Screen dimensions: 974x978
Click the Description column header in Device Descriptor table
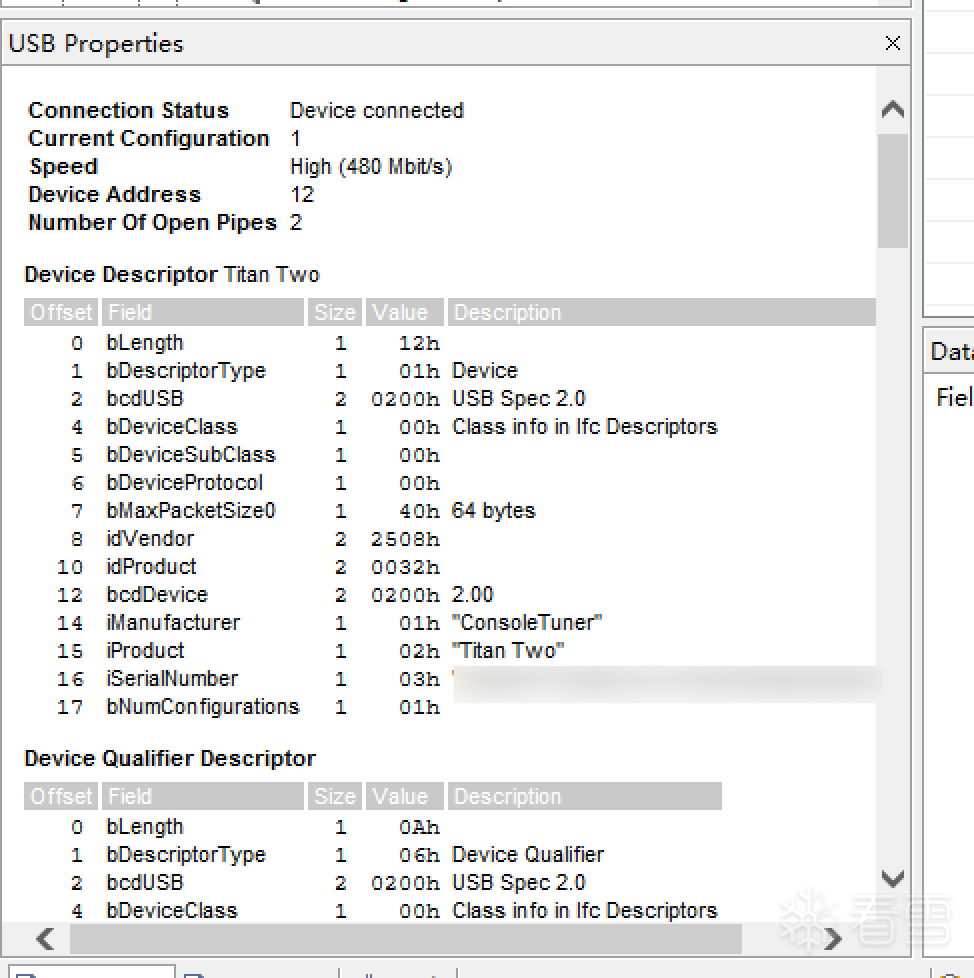tap(662, 312)
